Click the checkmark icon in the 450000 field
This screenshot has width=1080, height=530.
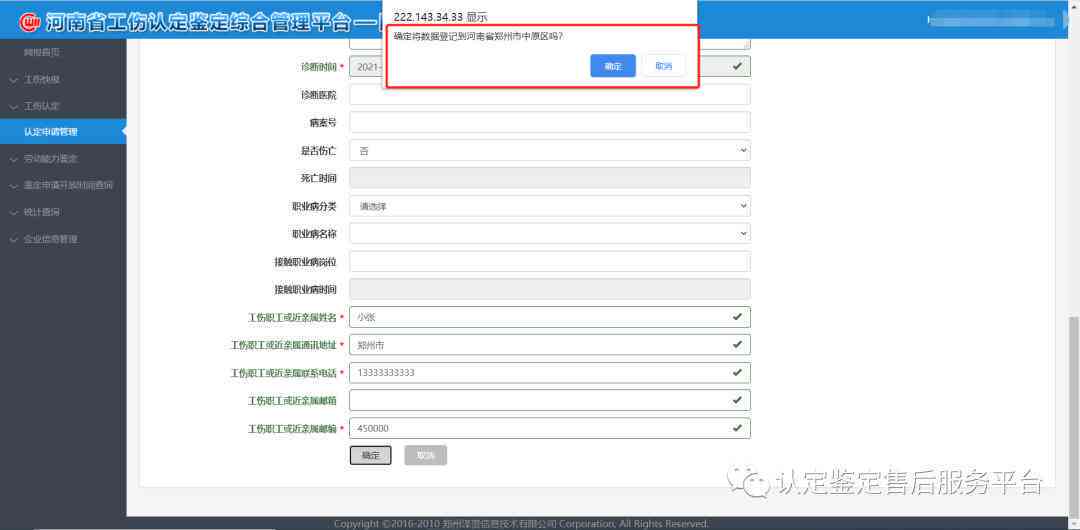click(x=737, y=428)
